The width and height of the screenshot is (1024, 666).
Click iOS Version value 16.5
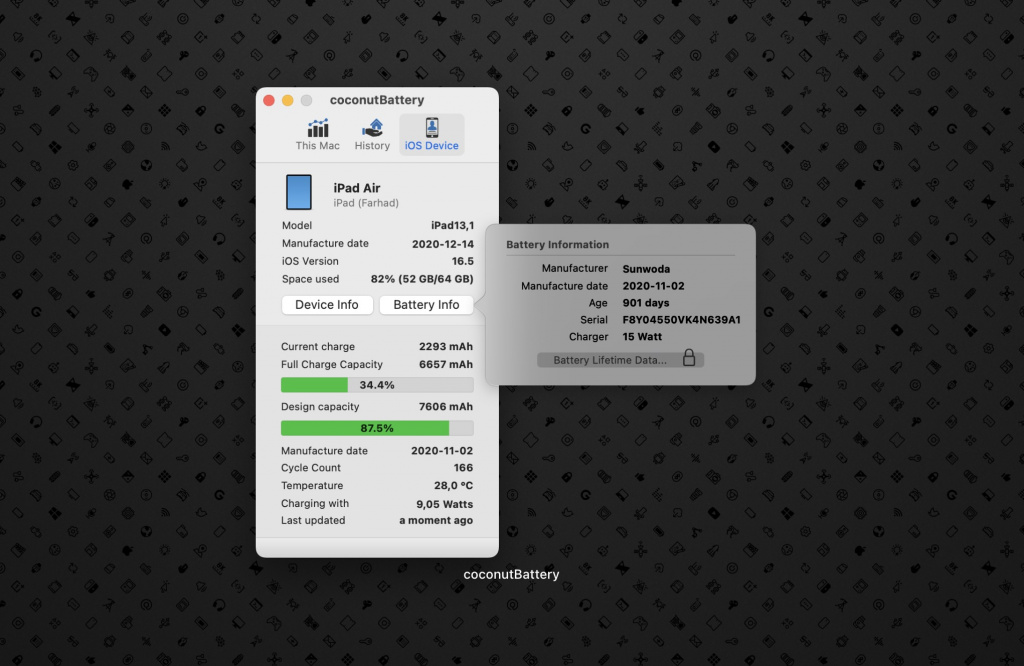coord(463,261)
